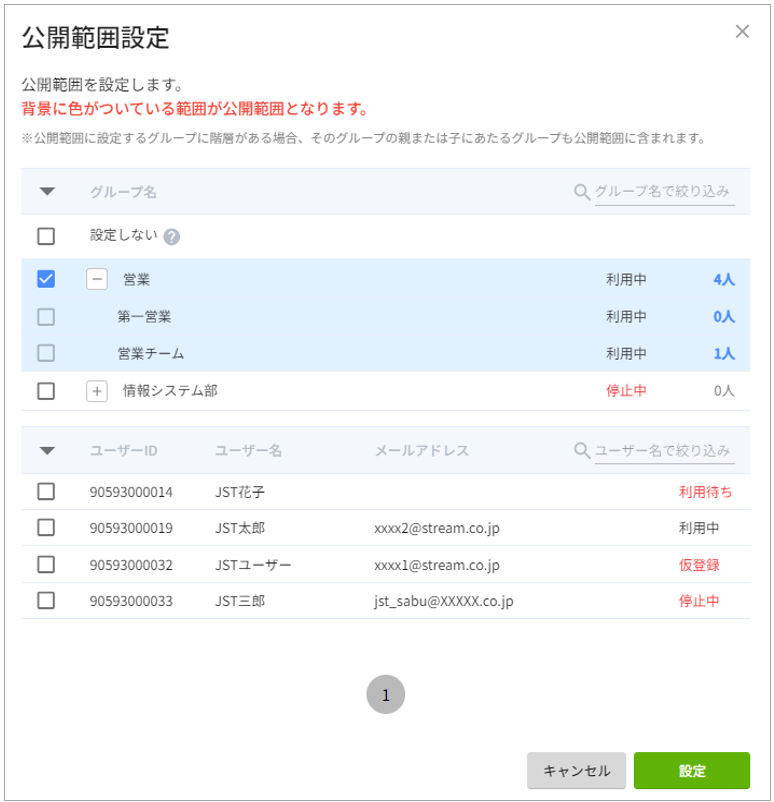Click the ユーザーID column header
774x802 pixels.
point(123,451)
